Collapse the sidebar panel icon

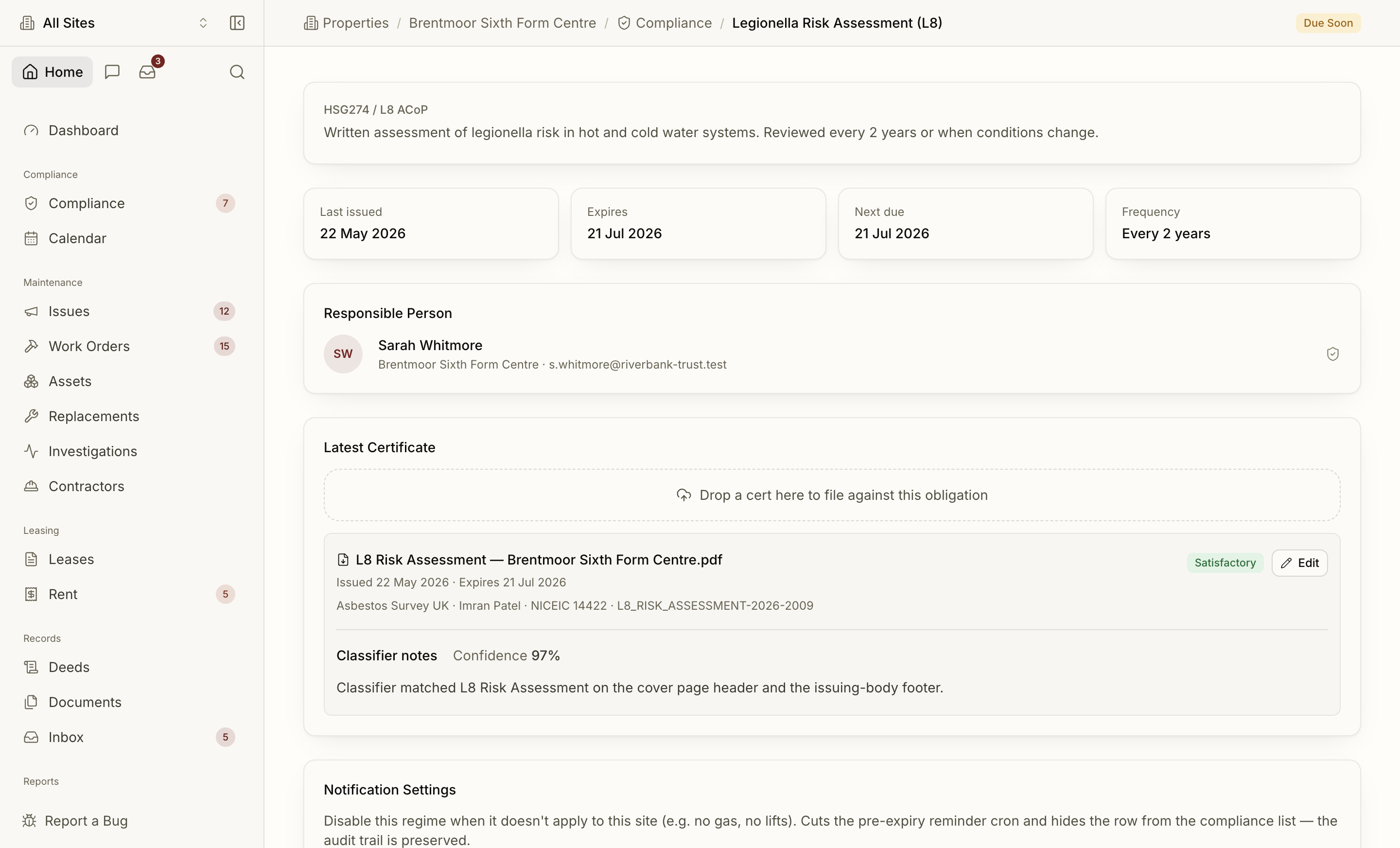(x=237, y=23)
